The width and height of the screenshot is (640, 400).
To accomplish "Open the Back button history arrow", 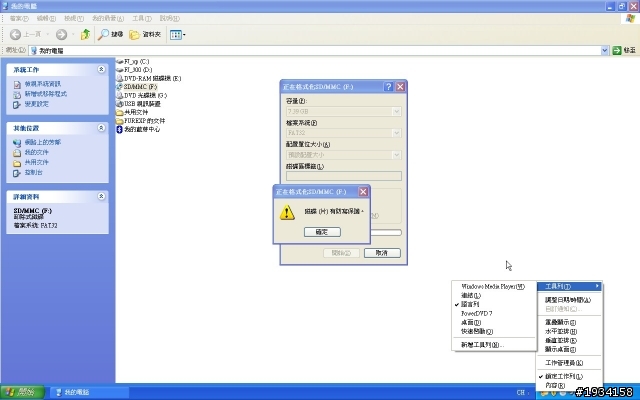I will tap(48, 35).
